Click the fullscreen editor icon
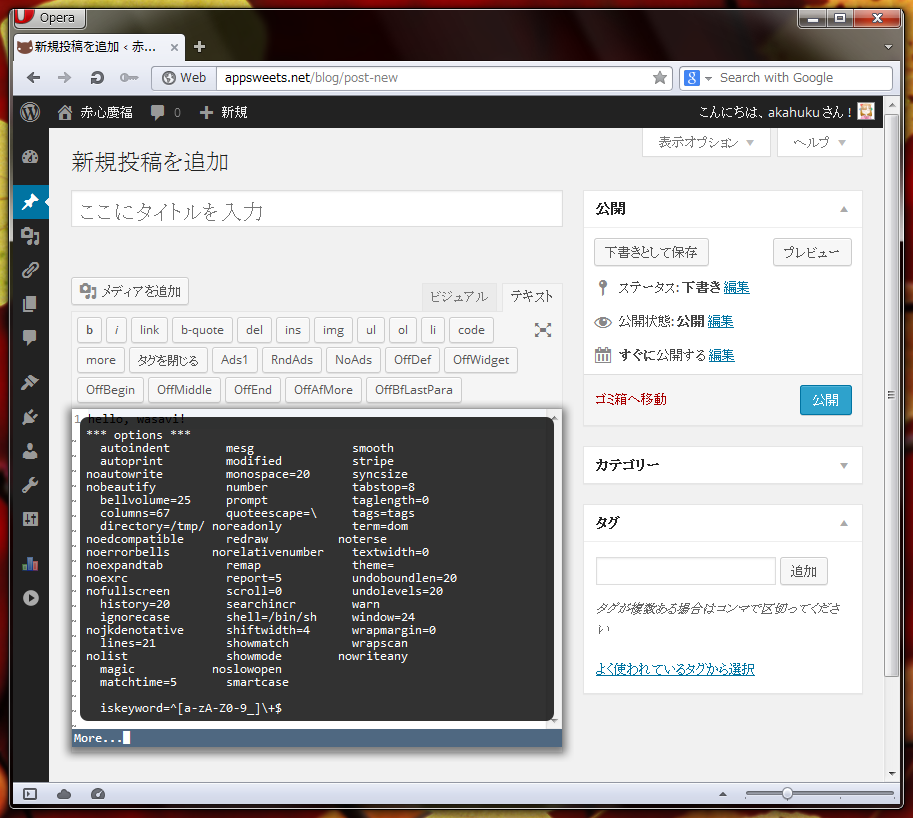The width and height of the screenshot is (913, 818). [543, 330]
